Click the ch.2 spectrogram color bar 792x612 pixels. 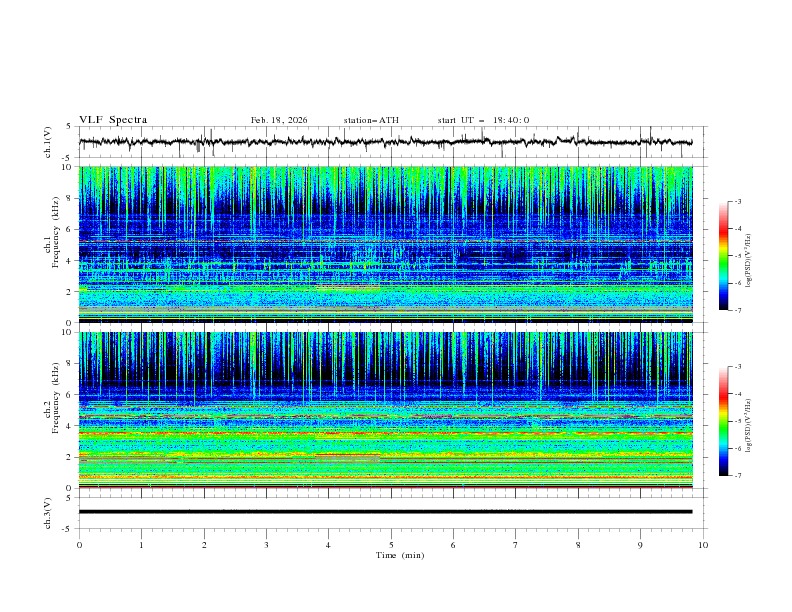724,421
